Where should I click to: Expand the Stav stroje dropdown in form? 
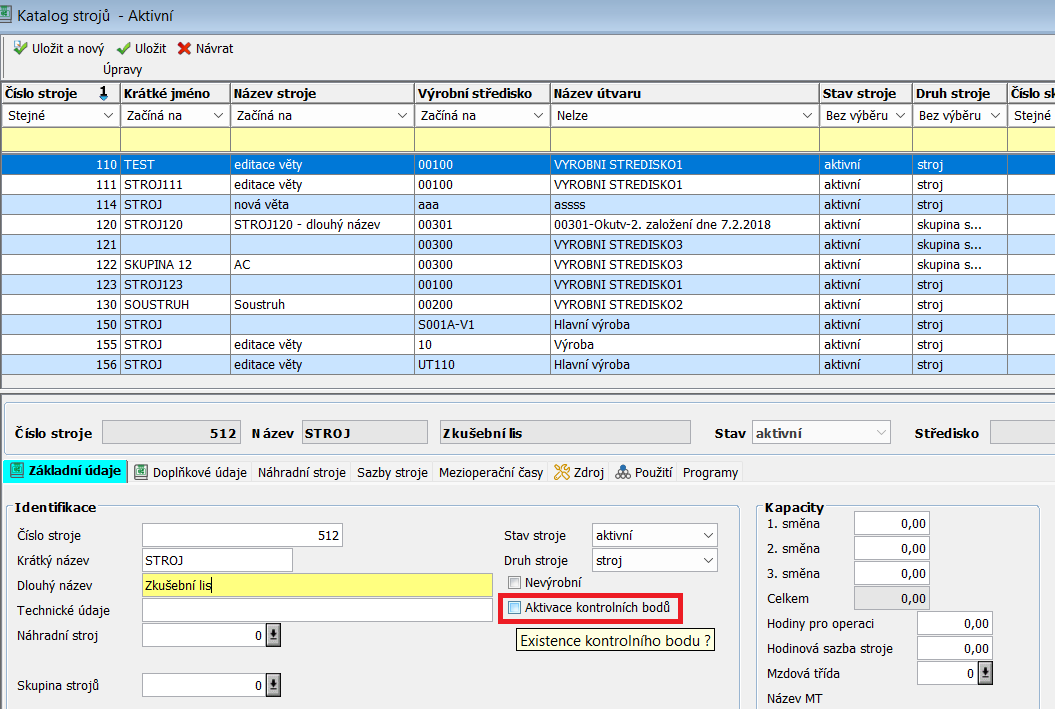[708, 536]
